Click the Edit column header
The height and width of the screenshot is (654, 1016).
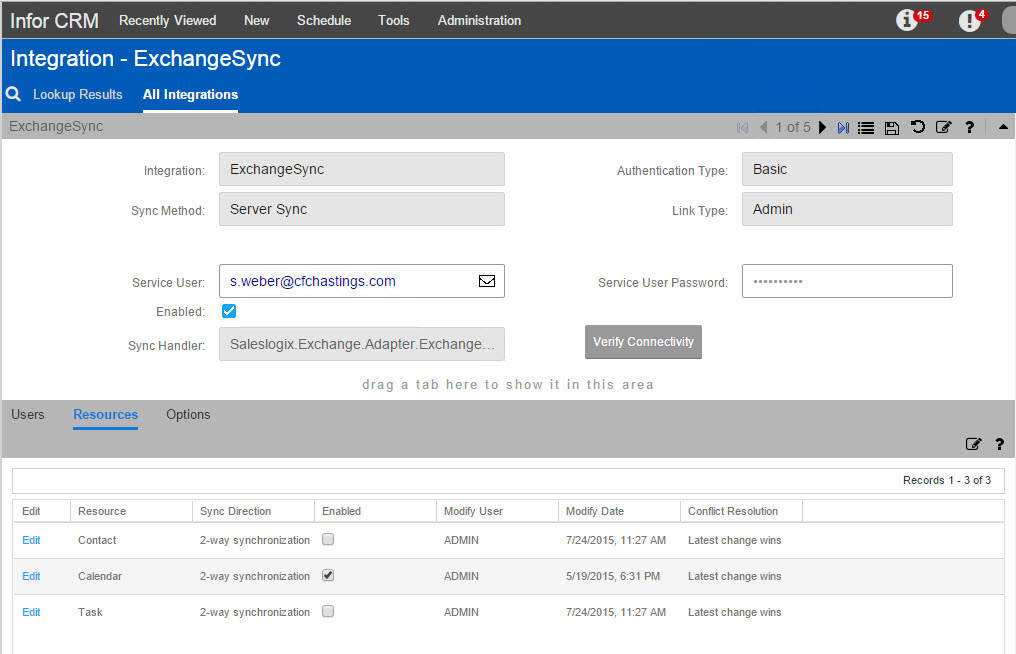point(31,511)
